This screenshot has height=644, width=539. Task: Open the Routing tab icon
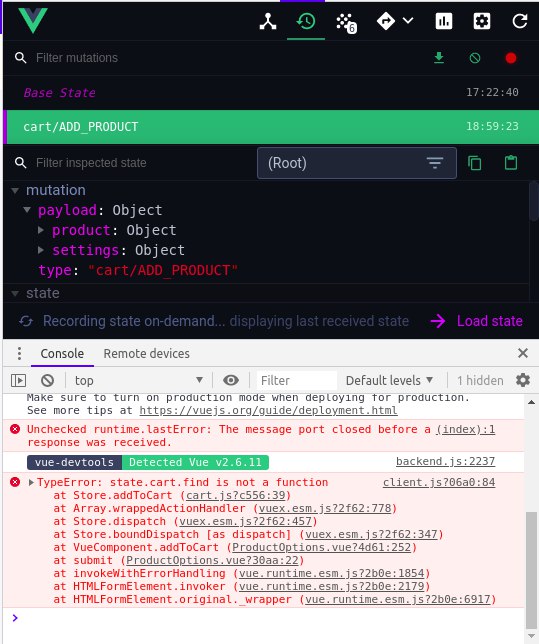[386, 21]
